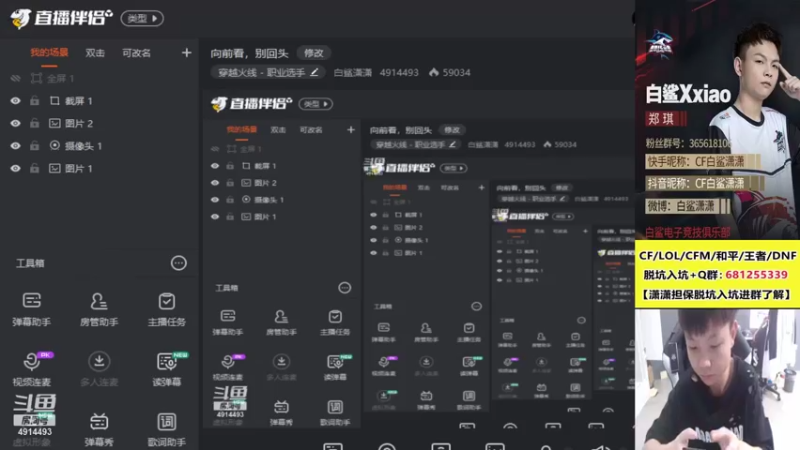Viewport: 800px width, 450px height.
Task: Hide outermost 图片 1 source with its eye icon
Action: coord(15,168)
